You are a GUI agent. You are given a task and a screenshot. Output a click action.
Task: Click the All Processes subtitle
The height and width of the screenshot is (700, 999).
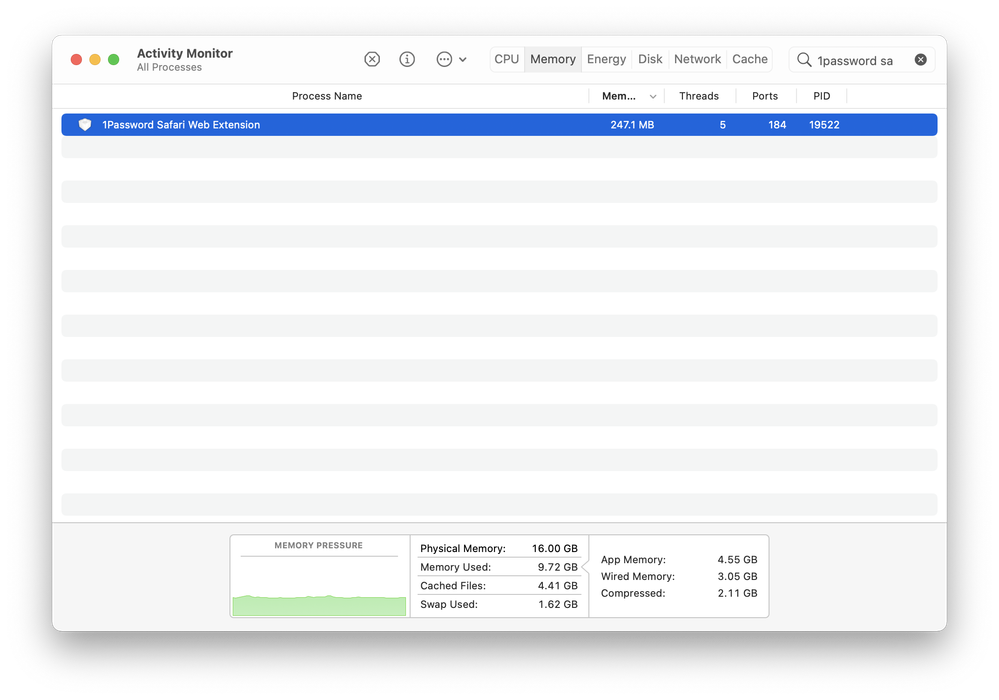[169, 68]
